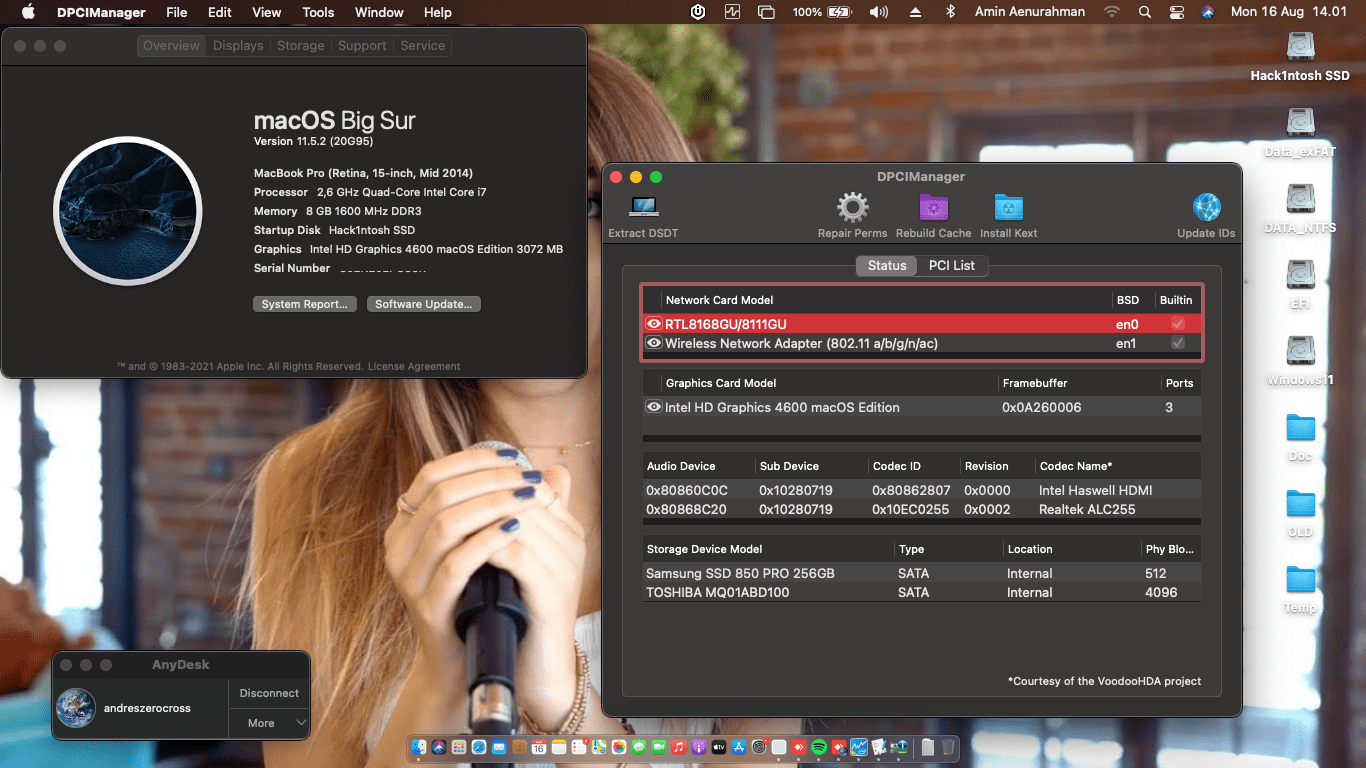The image size is (1366, 768).
Task: Toggle Builtin checkbox for en0
Action: (x=1178, y=324)
